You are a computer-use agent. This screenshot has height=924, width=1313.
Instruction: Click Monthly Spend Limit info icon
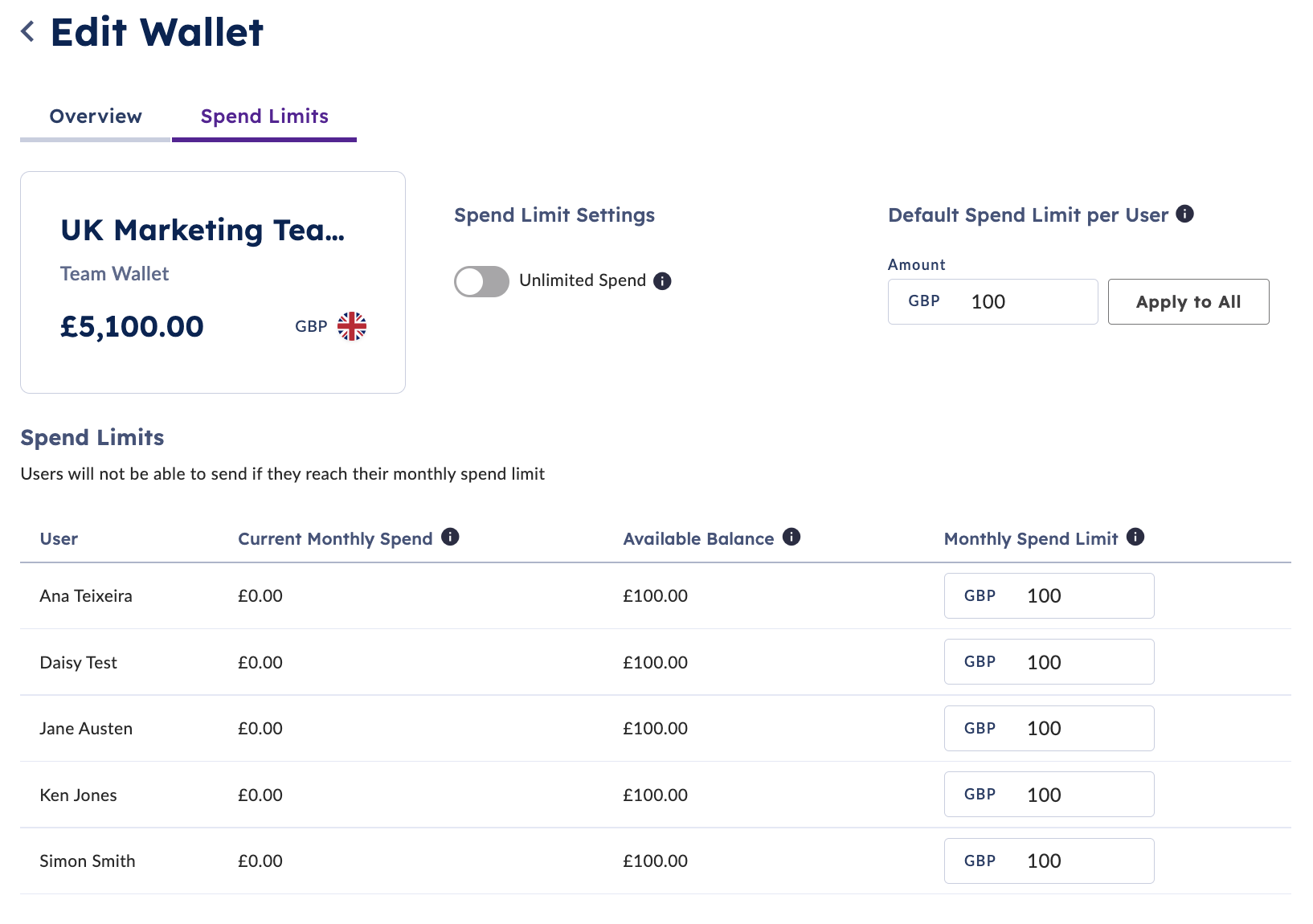pos(1135,537)
